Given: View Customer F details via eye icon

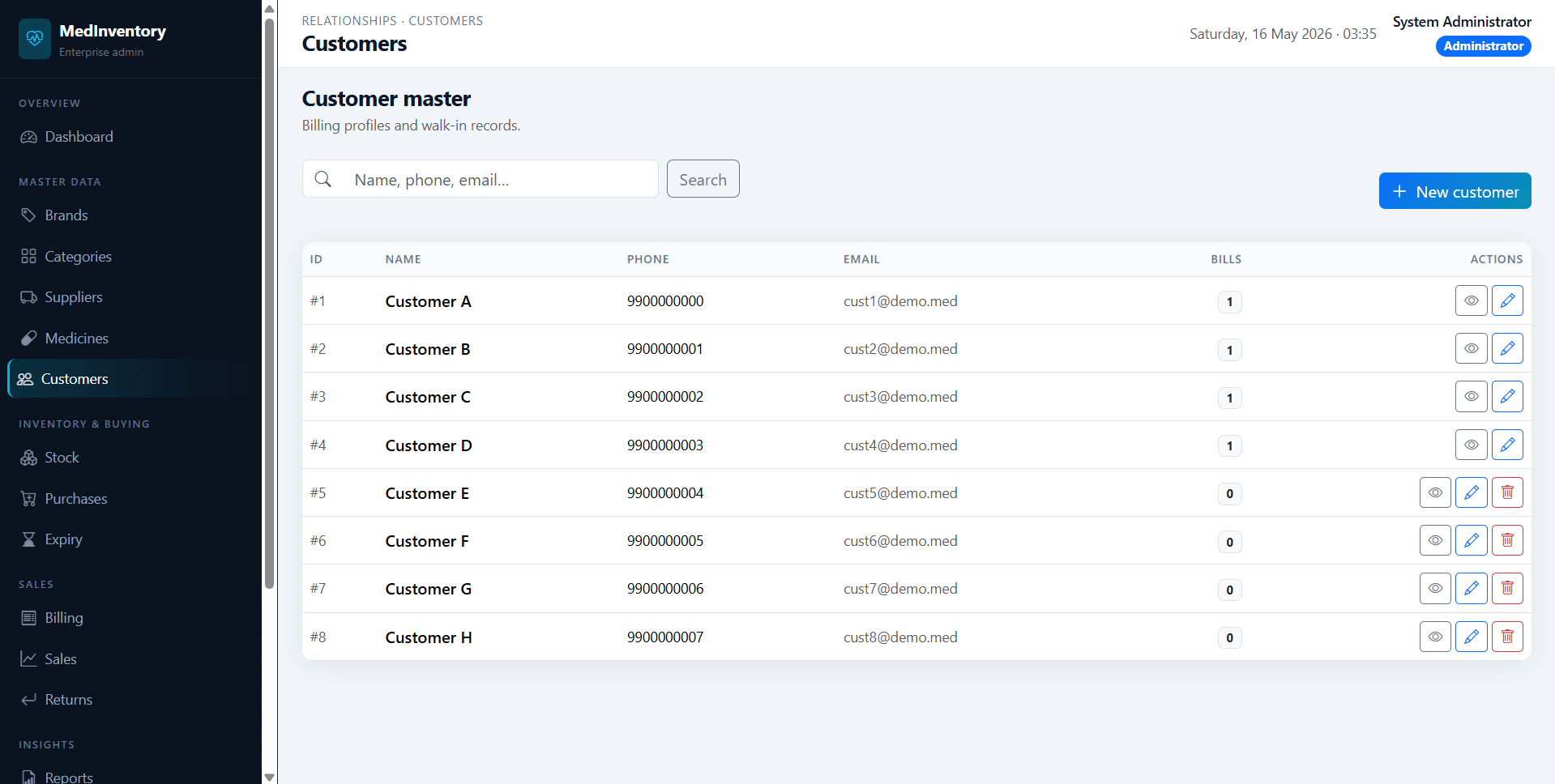Looking at the screenshot, I should click(1435, 540).
